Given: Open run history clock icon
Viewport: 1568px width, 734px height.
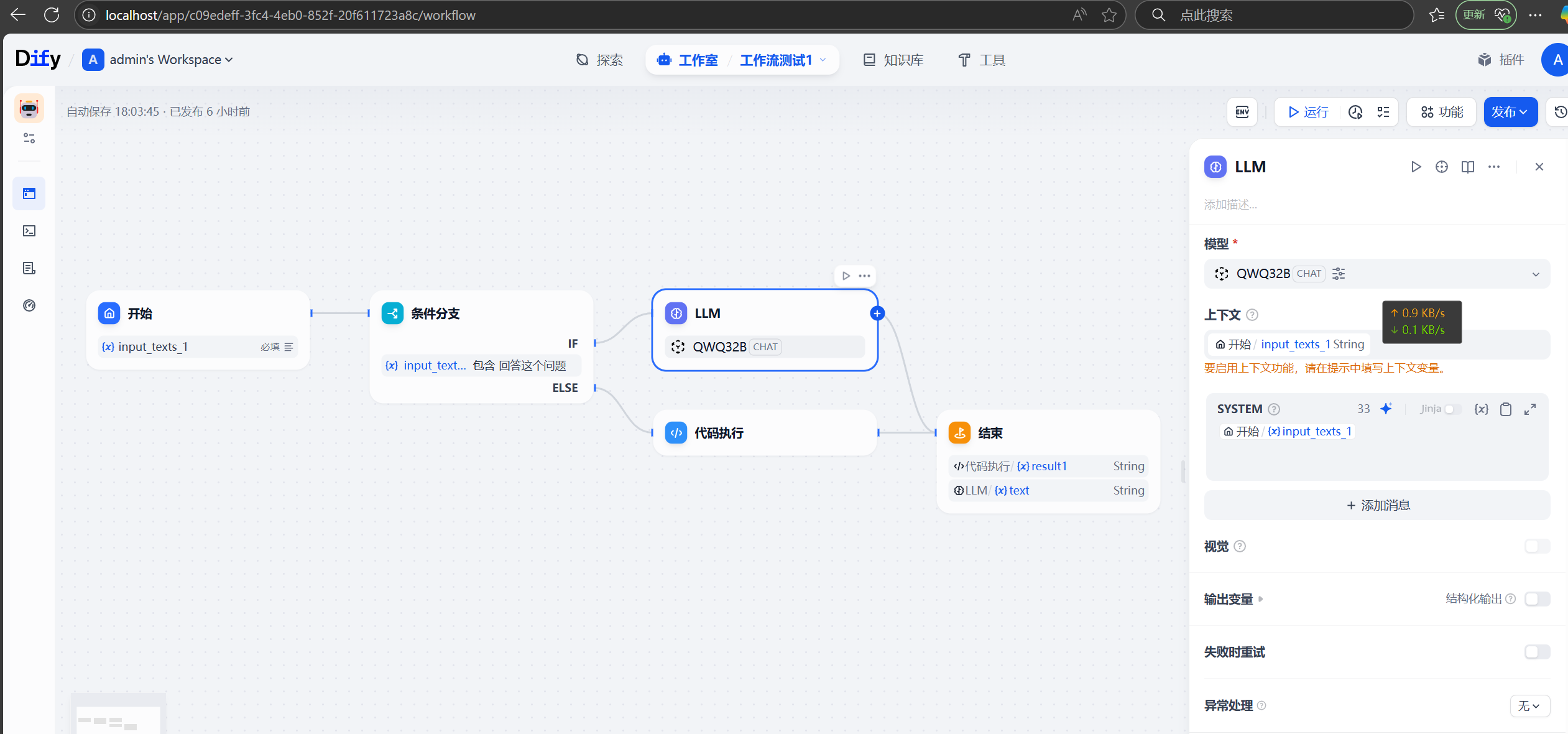Looking at the screenshot, I should (1355, 112).
